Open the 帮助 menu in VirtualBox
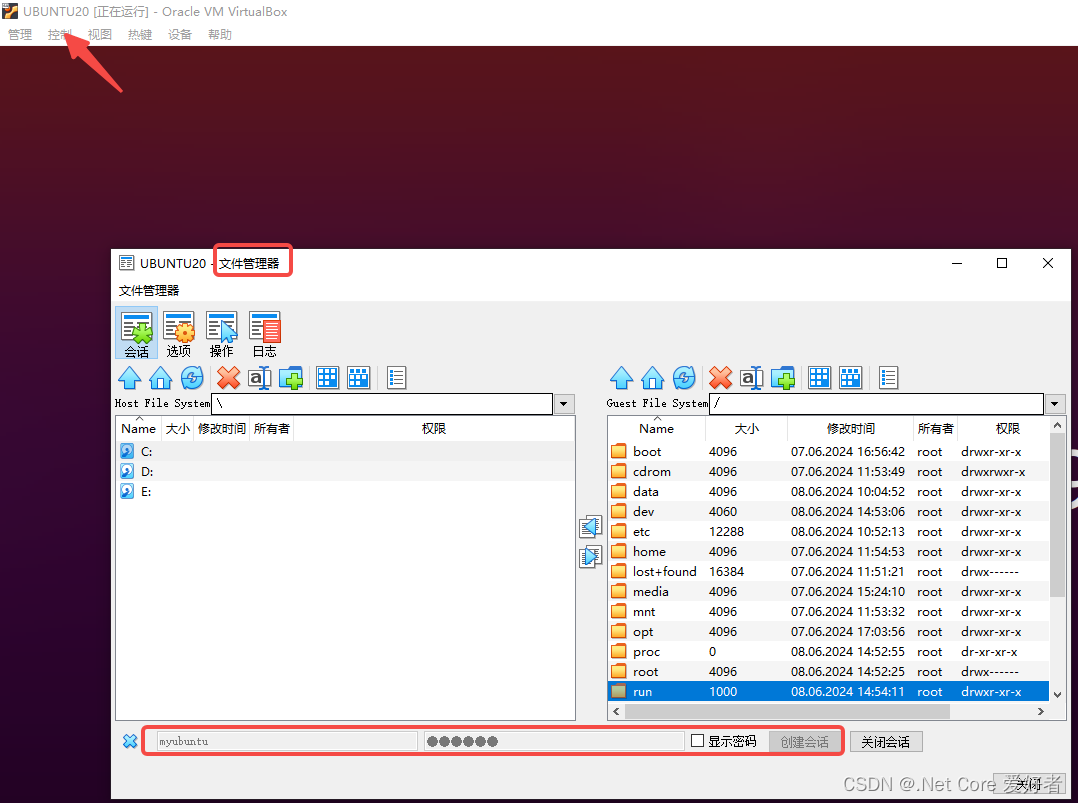 (x=220, y=34)
